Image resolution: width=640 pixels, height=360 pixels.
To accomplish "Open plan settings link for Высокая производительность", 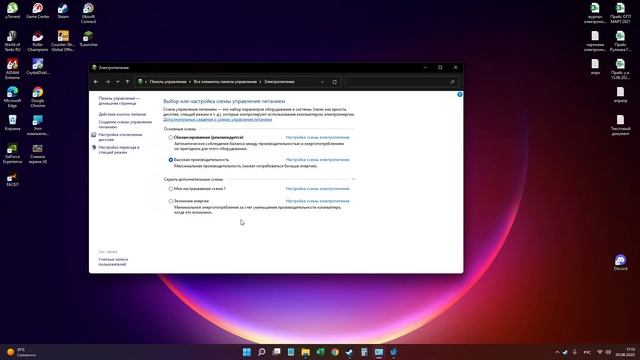I will coord(318,160).
